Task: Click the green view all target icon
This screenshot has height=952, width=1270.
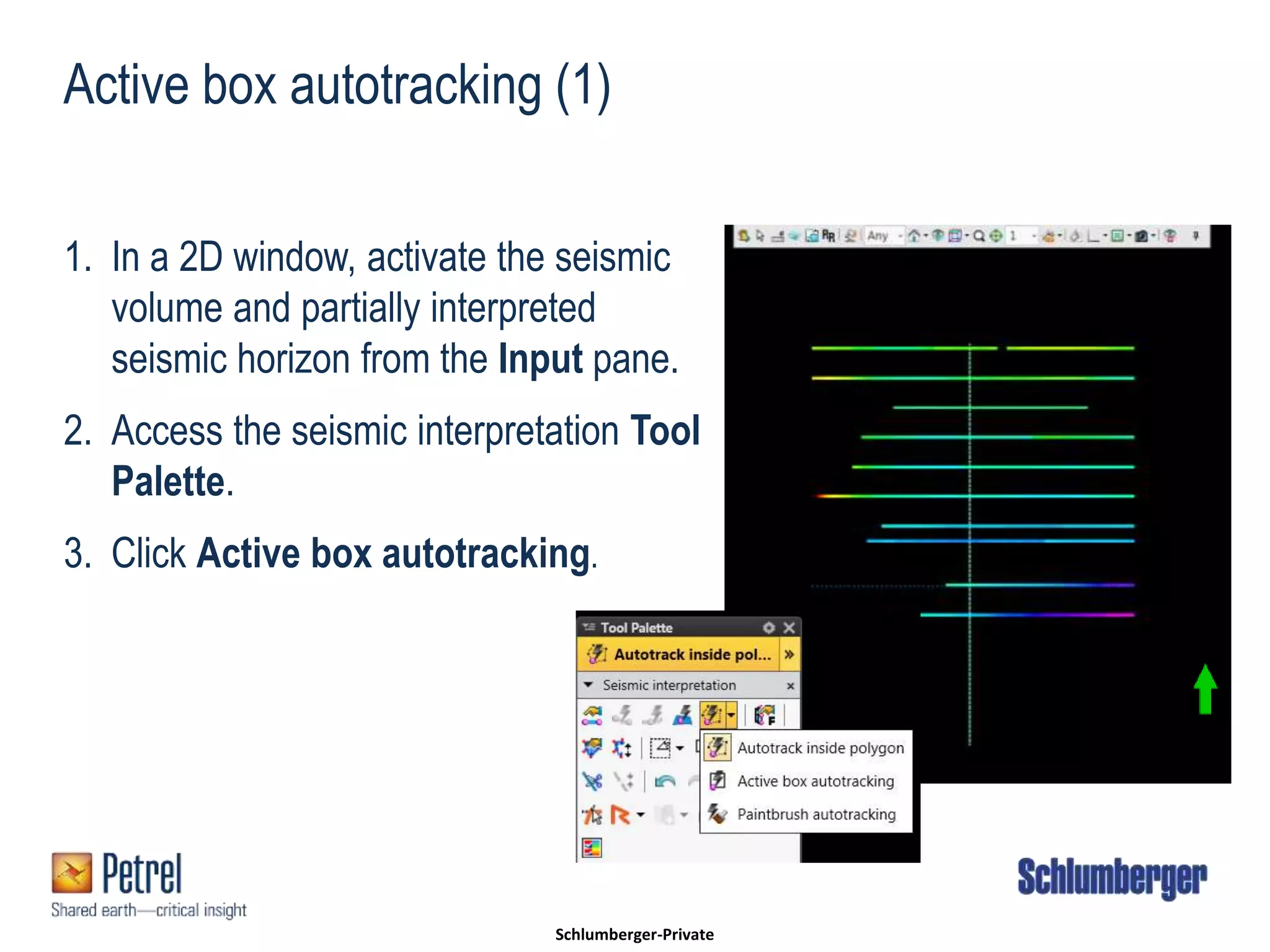Action: tap(995, 236)
